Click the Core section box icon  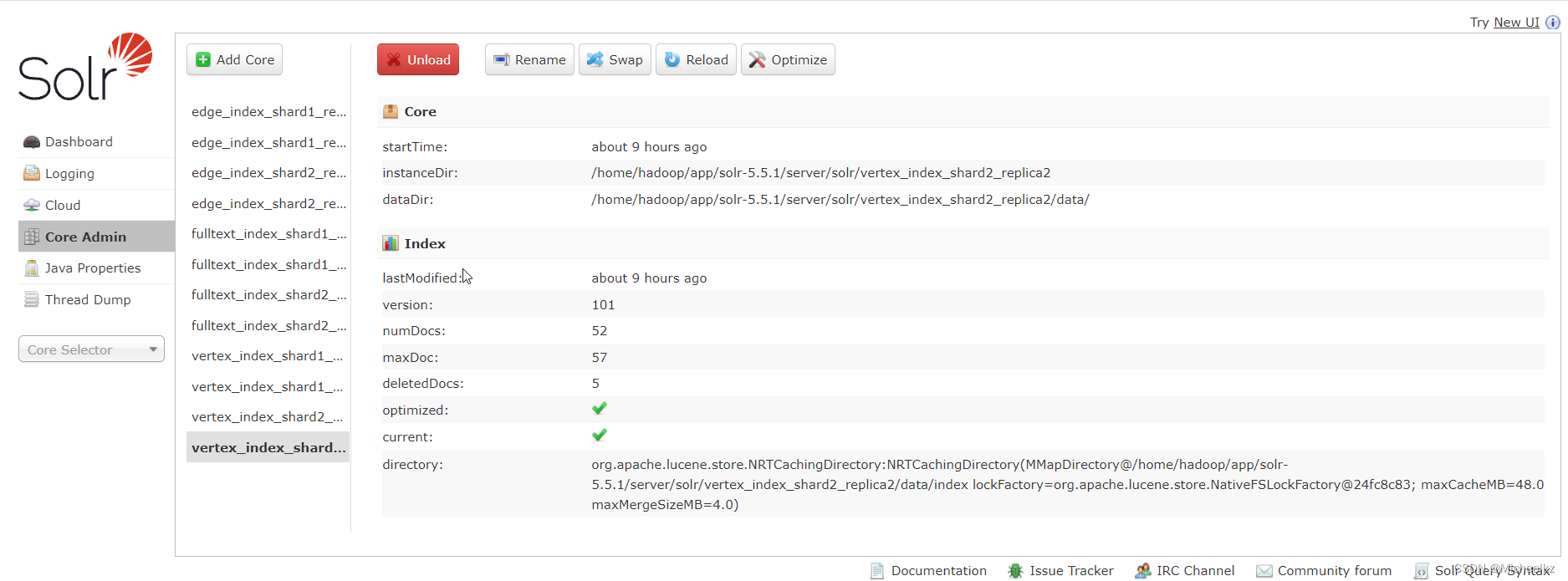tap(391, 111)
